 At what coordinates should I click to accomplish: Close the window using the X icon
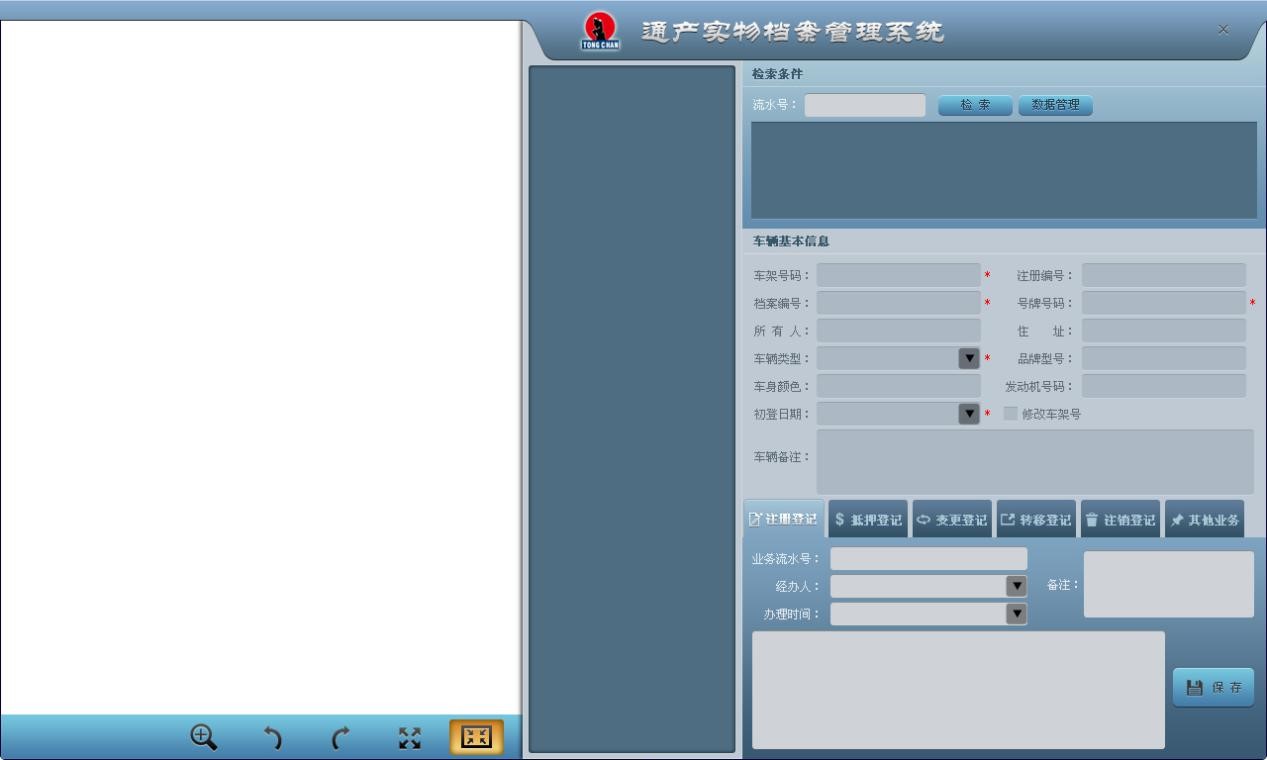[1223, 30]
